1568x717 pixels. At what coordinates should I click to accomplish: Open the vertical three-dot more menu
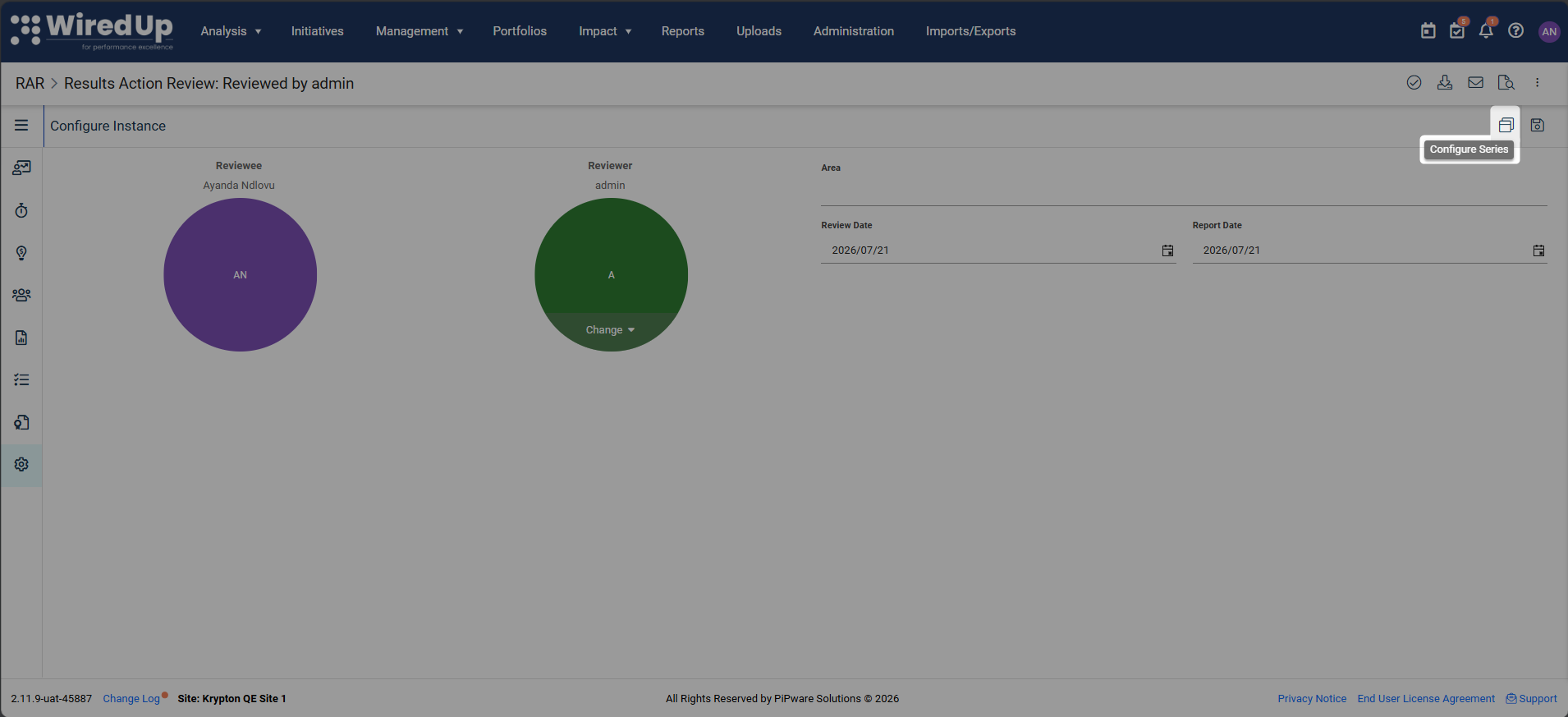[x=1537, y=82]
